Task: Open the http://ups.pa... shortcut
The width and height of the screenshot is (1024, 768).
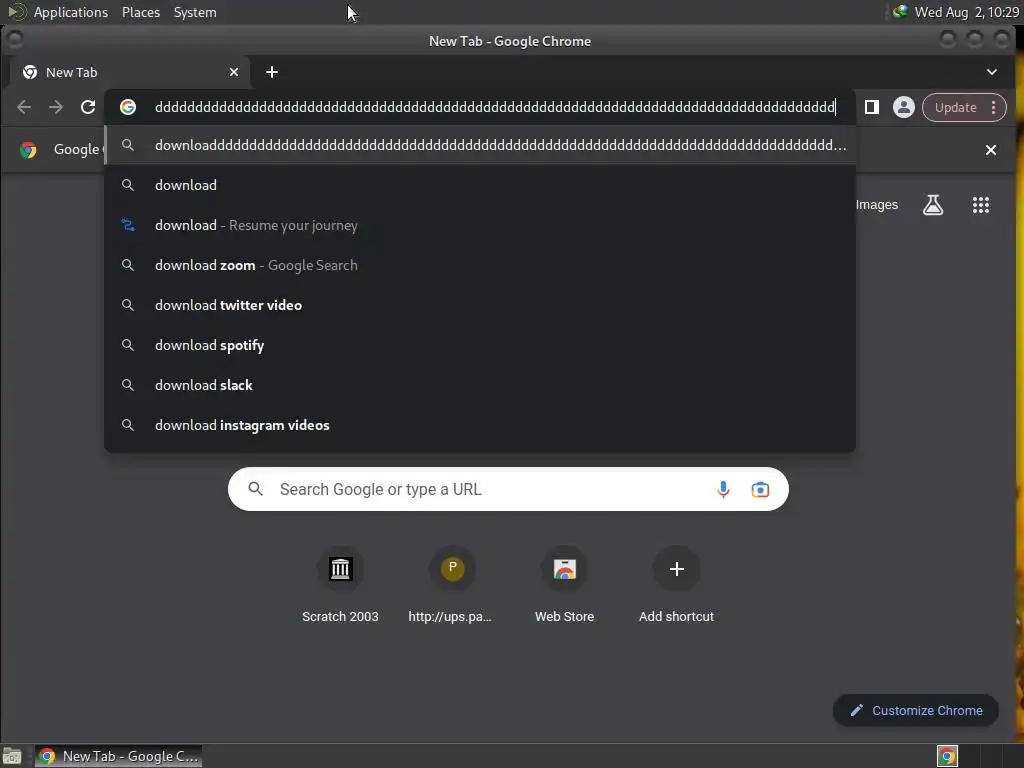Action: click(x=452, y=584)
